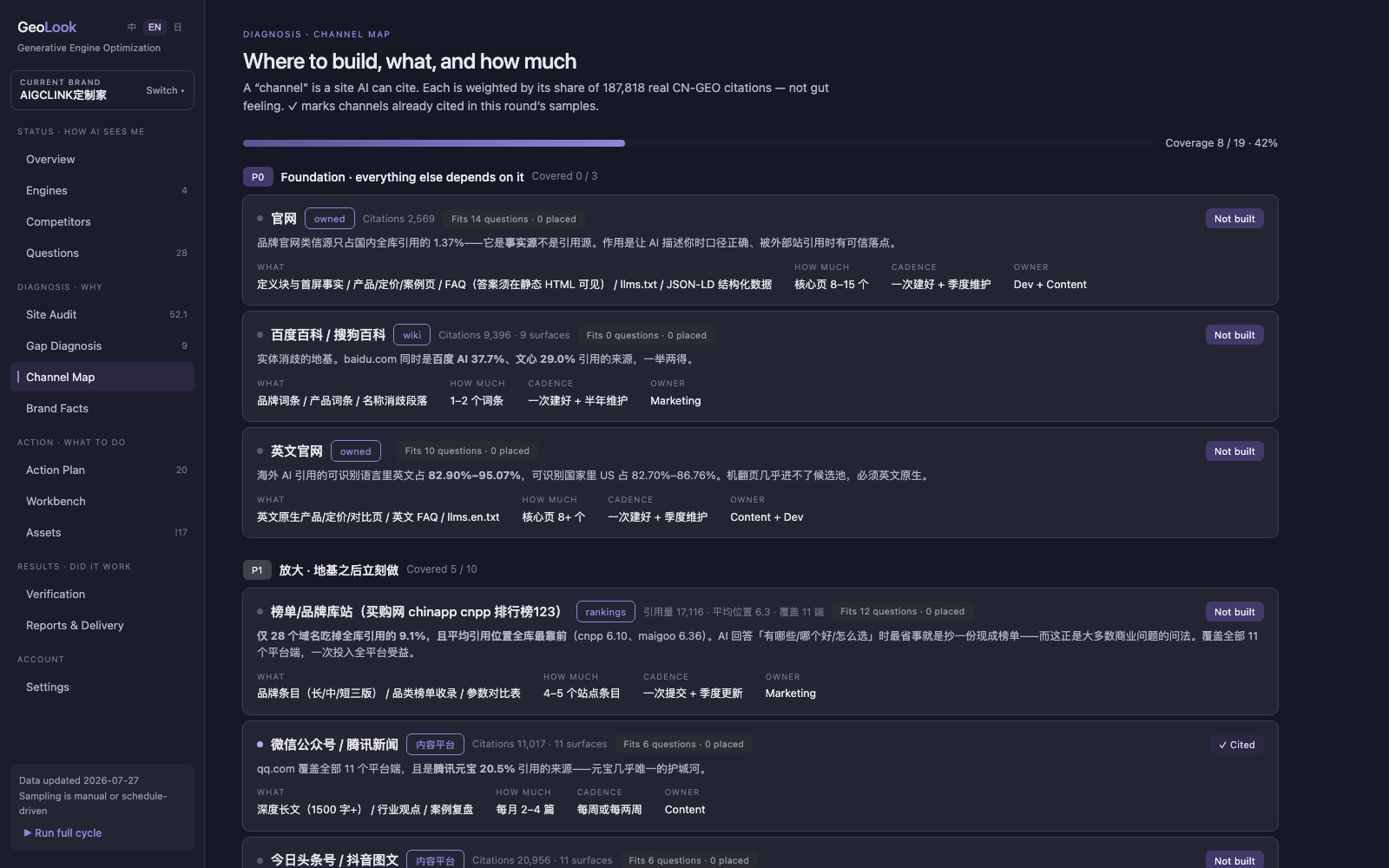Click the 官网 channel title
The image size is (1389, 868).
tap(284, 219)
